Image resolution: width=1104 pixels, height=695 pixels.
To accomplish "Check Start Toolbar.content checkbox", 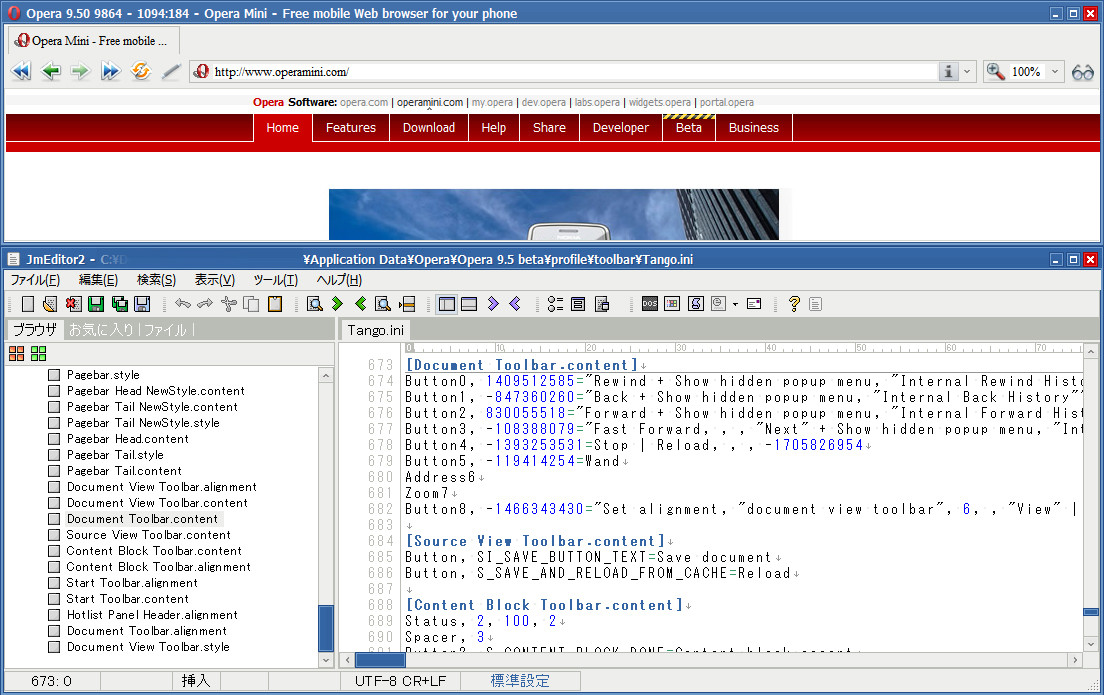I will (x=54, y=599).
